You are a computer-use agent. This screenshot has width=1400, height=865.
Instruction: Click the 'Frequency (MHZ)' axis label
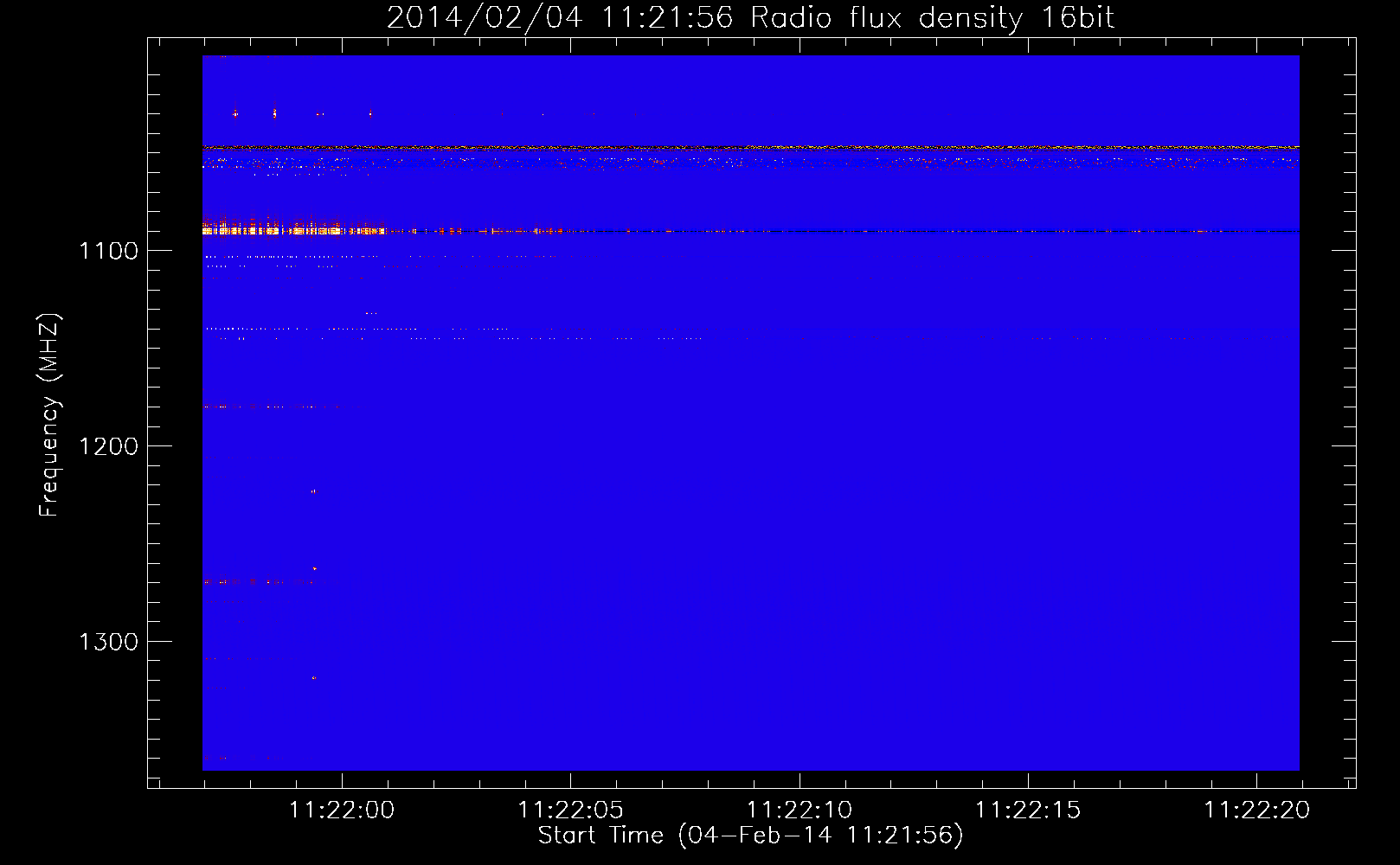tap(50, 414)
